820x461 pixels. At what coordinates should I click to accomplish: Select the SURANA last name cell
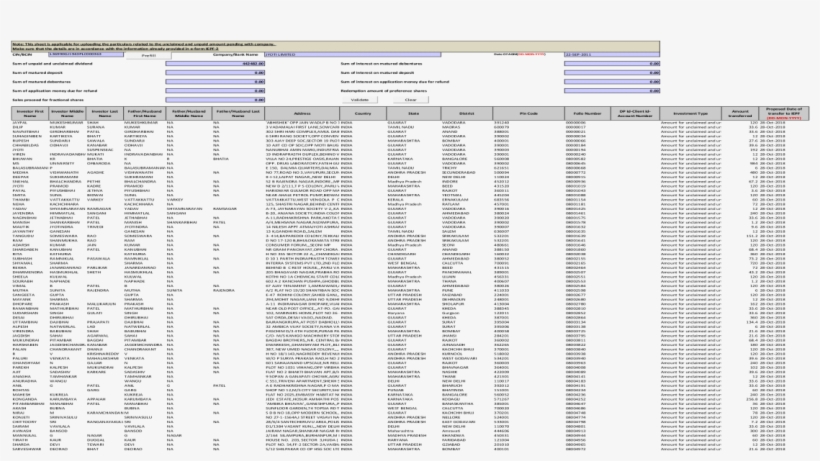pyautogui.click(x=105, y=127)
